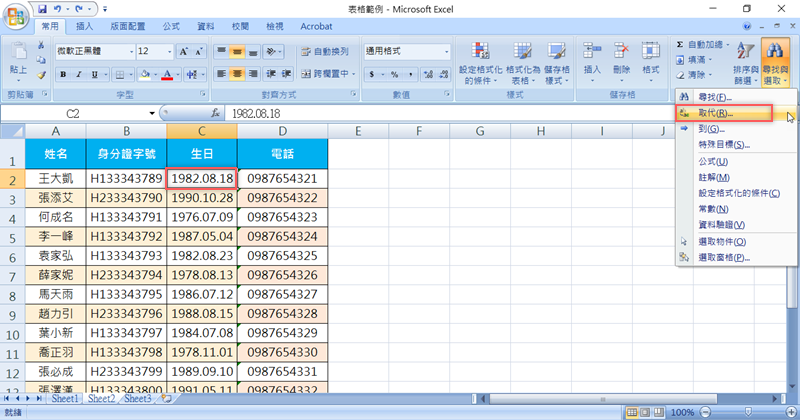Open the Sheet2 worksheet tab

(101, 398)
